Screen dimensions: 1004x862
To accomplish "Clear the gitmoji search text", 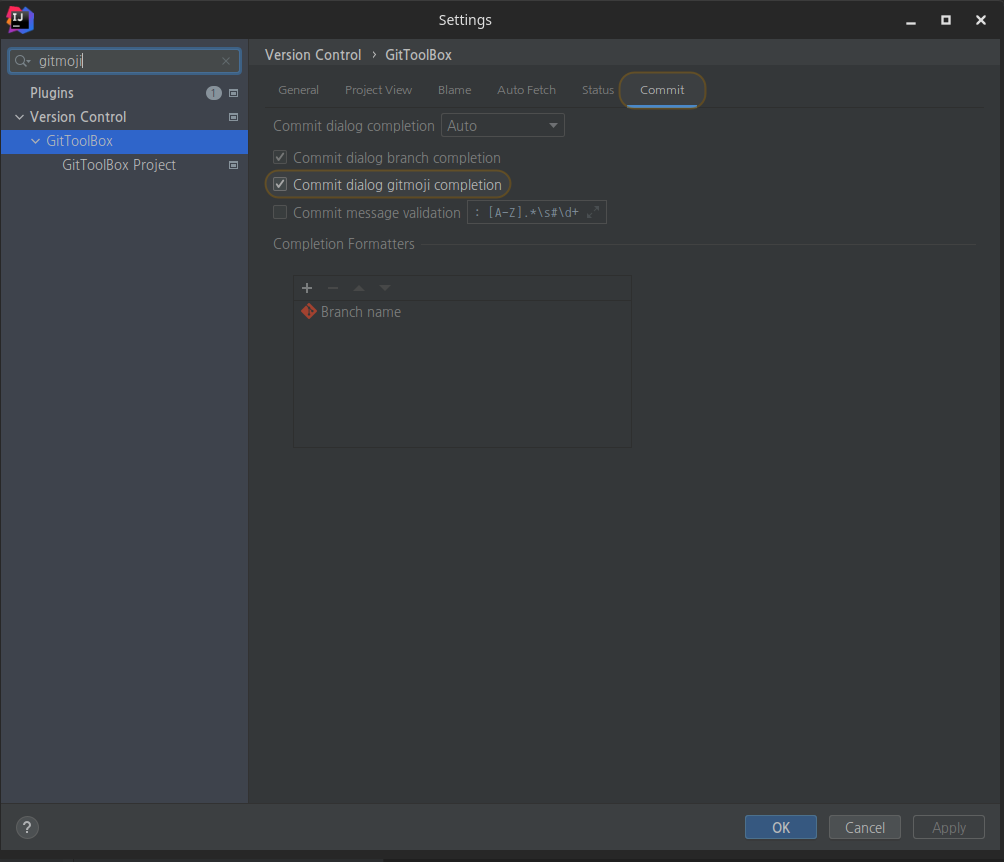I will pyautogui.click(x=226, y=61).
